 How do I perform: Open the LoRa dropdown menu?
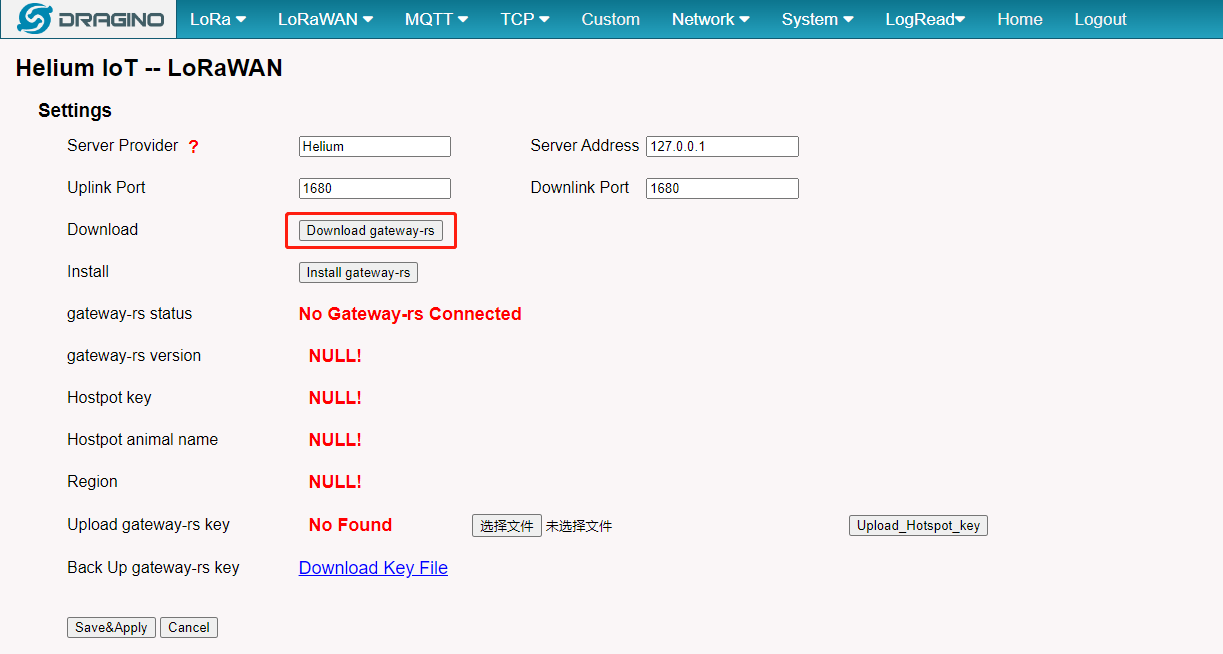pos(218,19)
